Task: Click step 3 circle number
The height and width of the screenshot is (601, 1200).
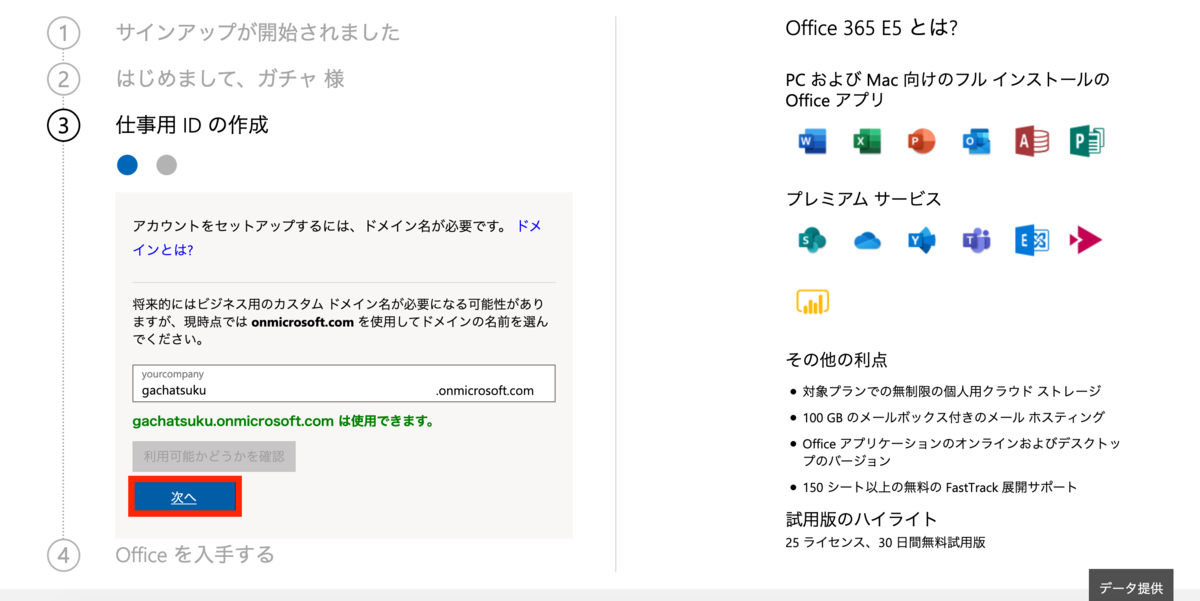Action: tap(63, 126)
